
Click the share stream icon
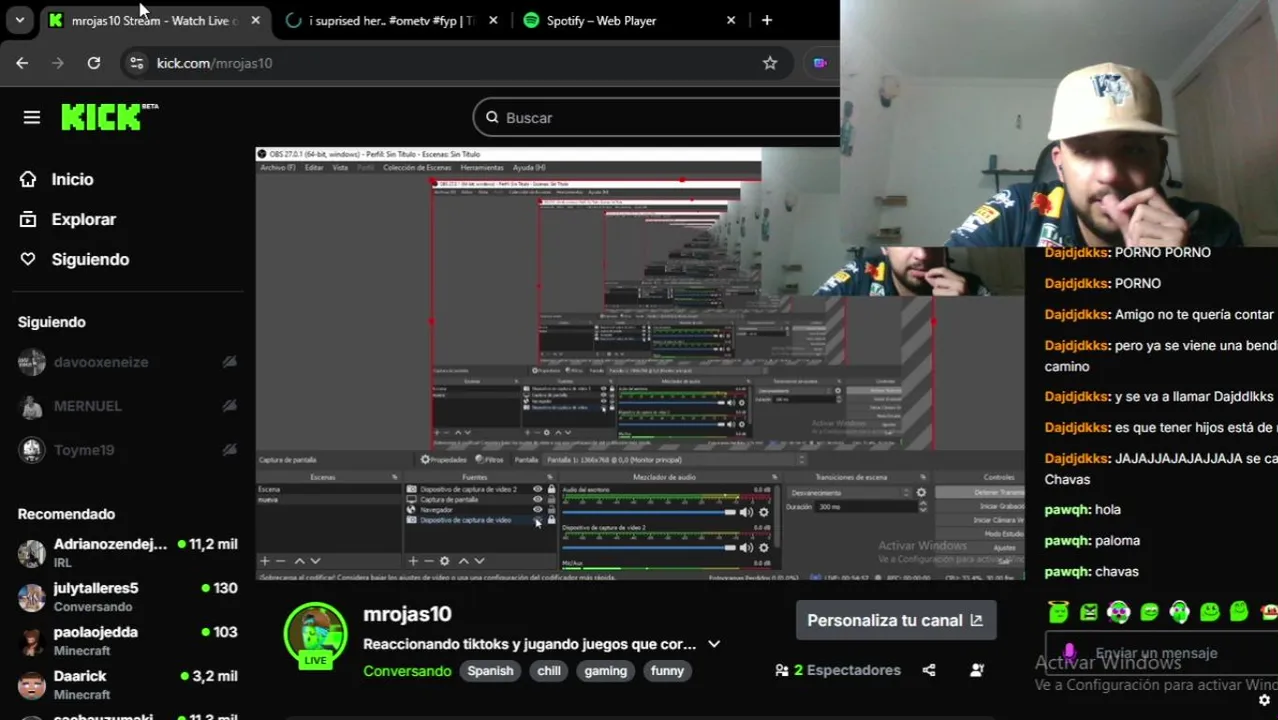929,670
